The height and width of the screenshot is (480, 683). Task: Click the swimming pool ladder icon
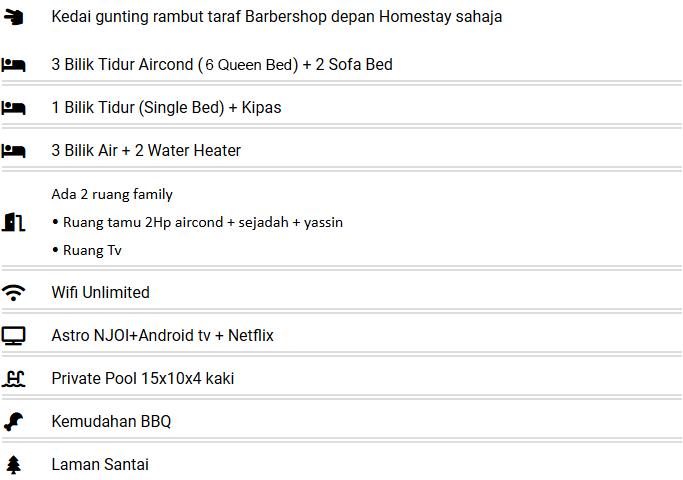click(13, 378)
